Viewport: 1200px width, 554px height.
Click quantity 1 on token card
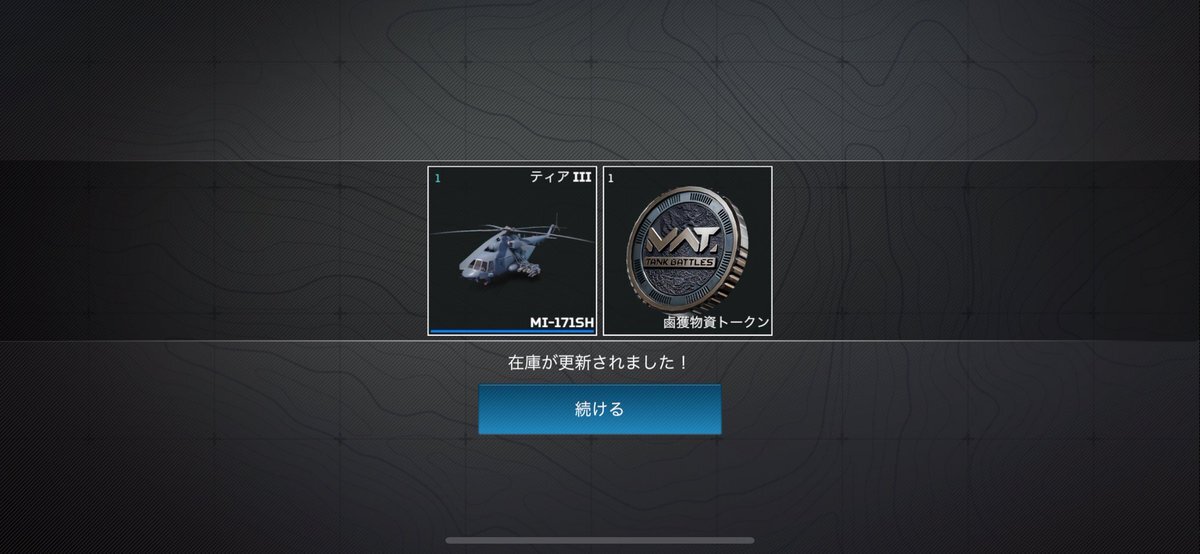tap(611, 178)
